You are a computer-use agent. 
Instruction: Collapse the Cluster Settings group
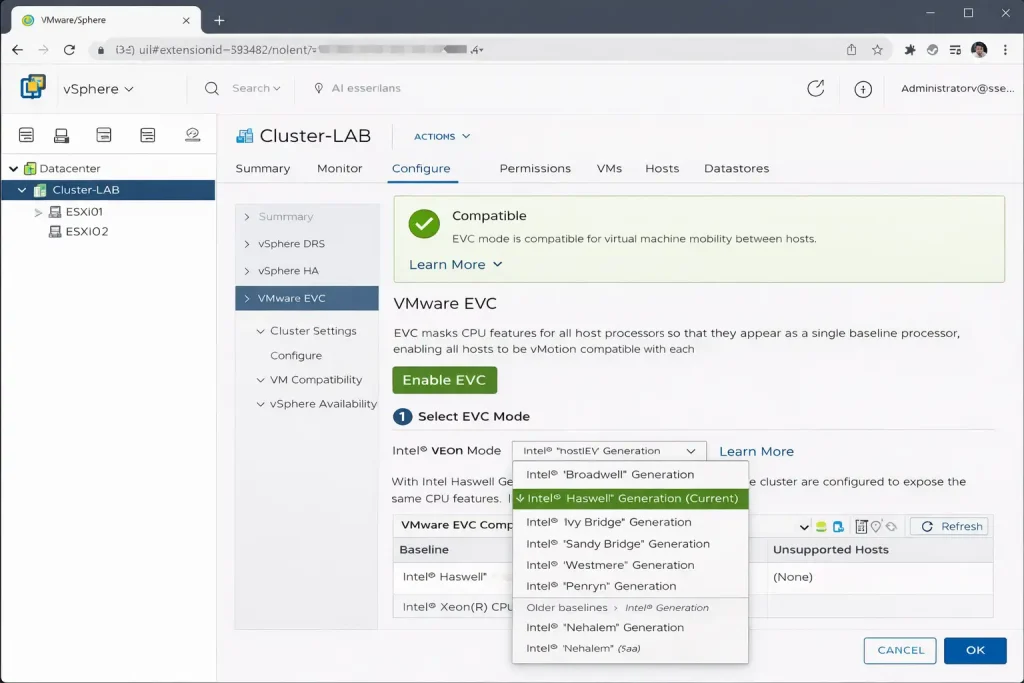click(x=261, y=331)
